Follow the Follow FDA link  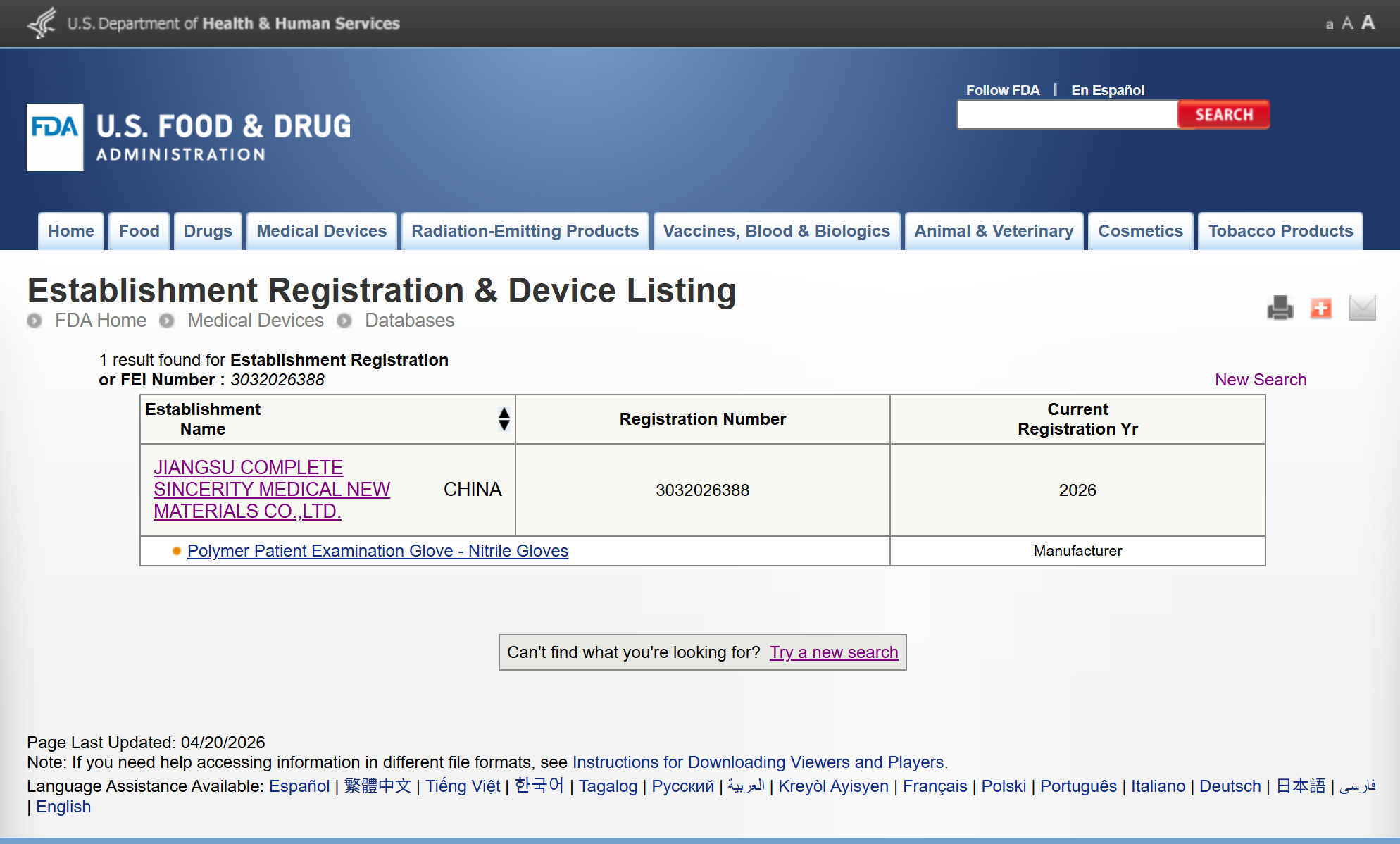click(x=1003, y=90)
